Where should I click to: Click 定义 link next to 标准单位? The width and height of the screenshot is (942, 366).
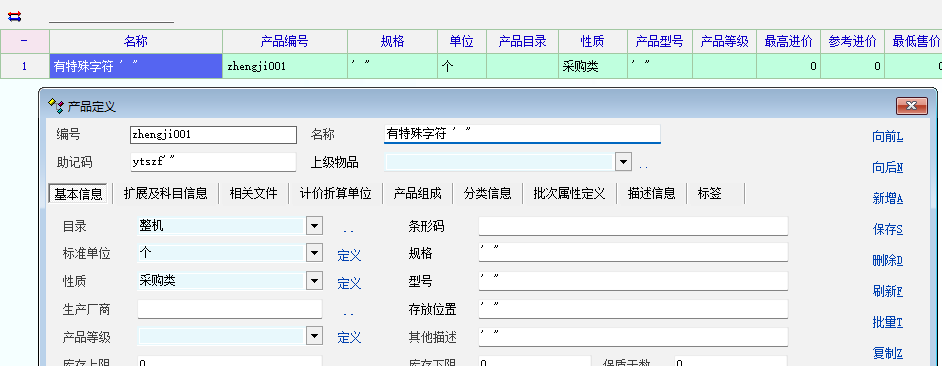click(349, 255)
